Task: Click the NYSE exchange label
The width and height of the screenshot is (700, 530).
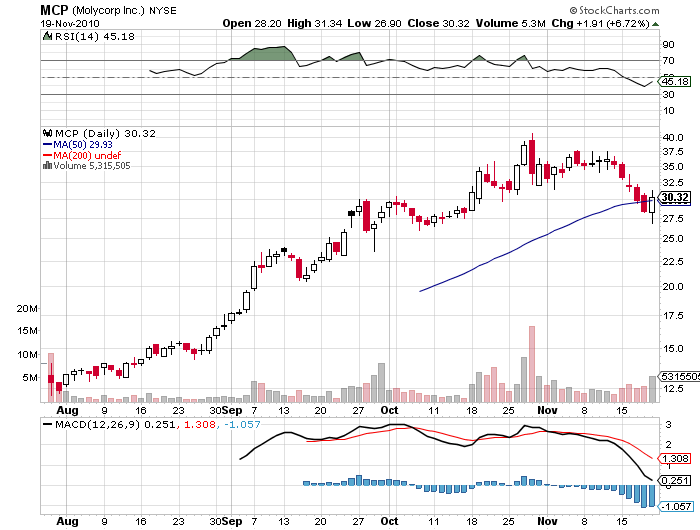Action: coord(163,11)
